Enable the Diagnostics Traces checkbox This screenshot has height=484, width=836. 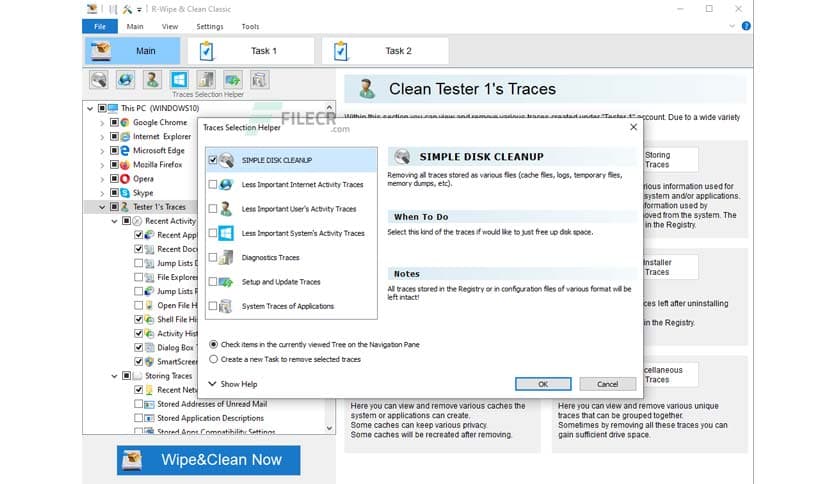pos(212,258)
